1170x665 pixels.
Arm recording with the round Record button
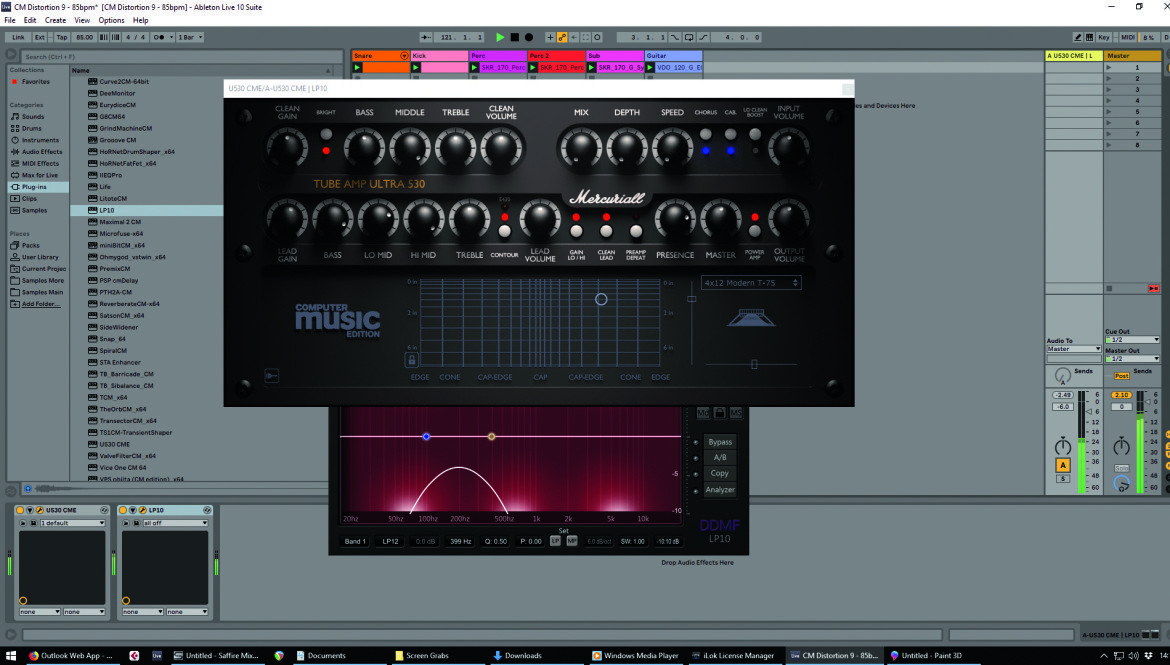pyautogui.click(x=529, y=37)
